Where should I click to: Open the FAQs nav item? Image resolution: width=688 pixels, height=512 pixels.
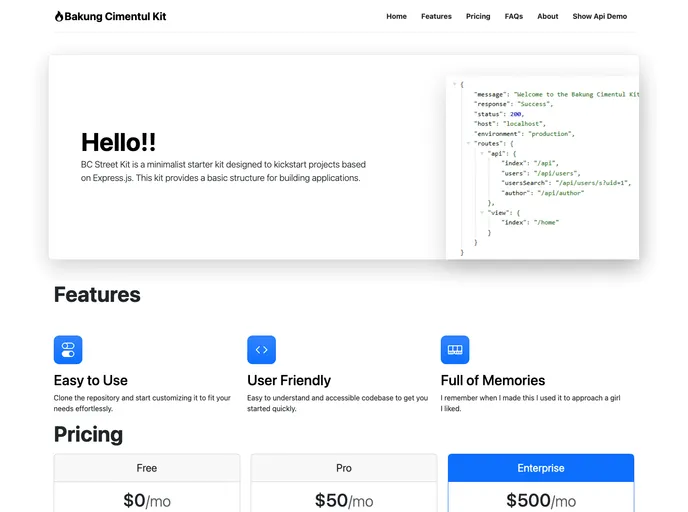click(513, 16)
